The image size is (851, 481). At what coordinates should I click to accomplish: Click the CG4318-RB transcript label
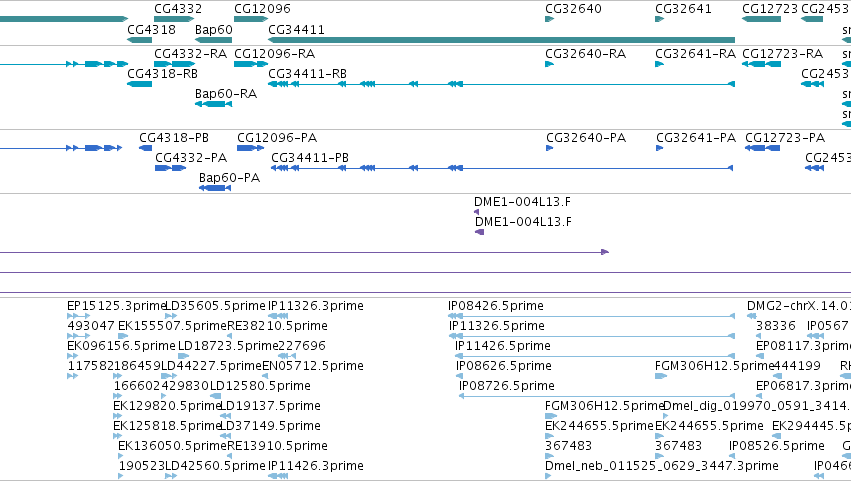click(162, 74)
